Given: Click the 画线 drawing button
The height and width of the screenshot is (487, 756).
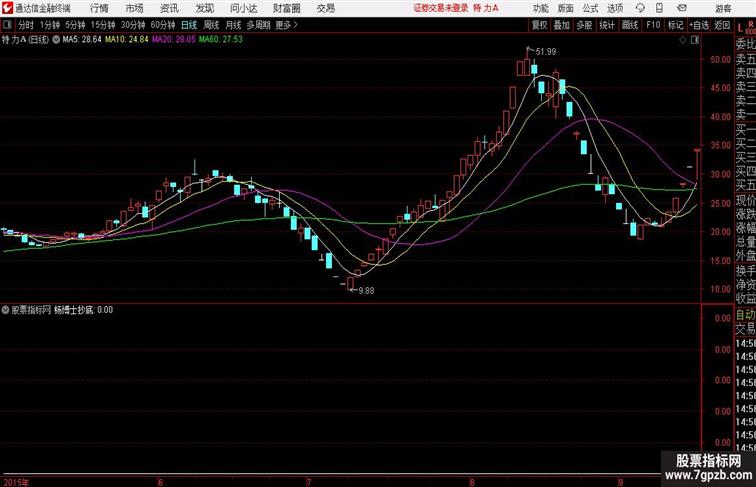Looking at the screenshot, I should [630, 25].
